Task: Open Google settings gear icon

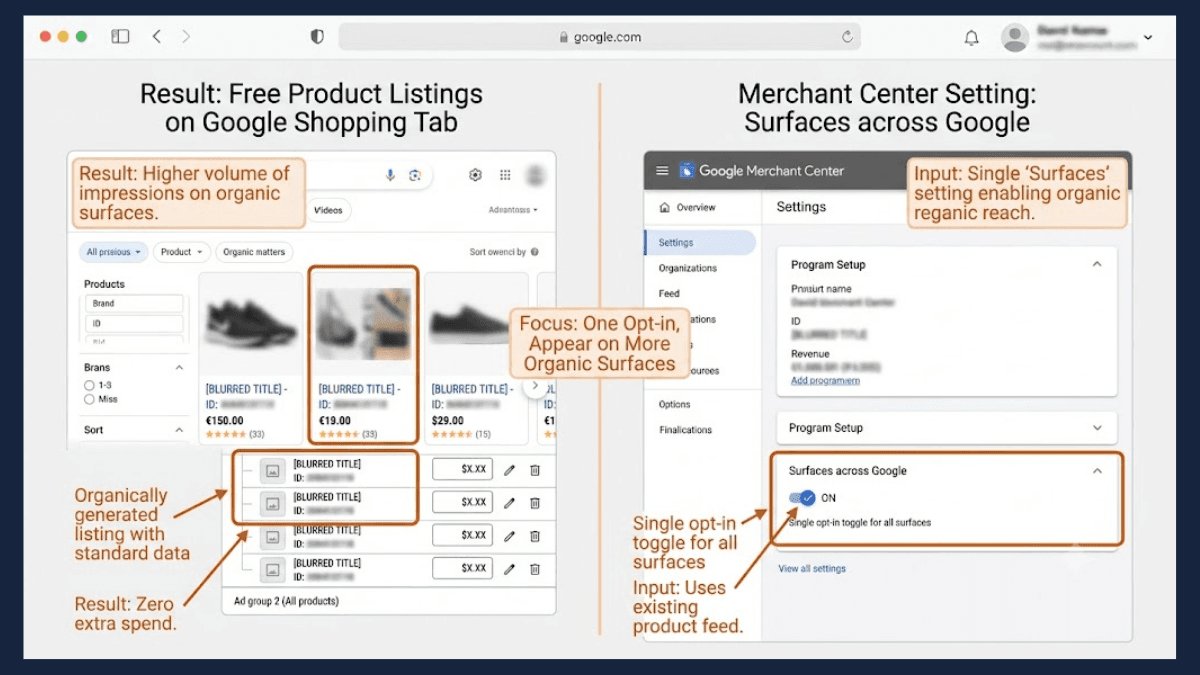Action: [476, 175]
